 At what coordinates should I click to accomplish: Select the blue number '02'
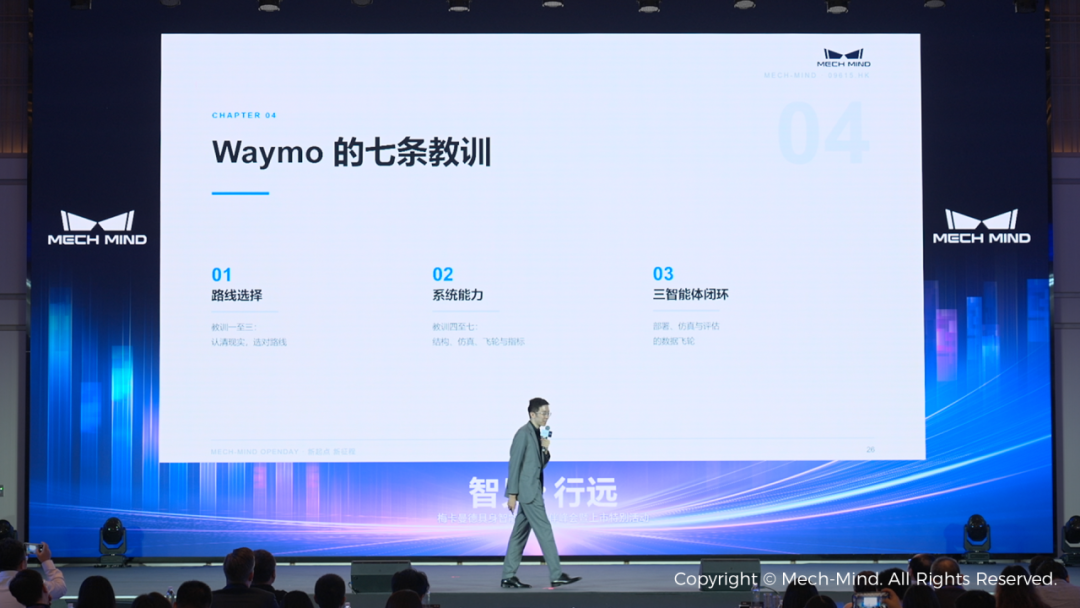point(443,274)
